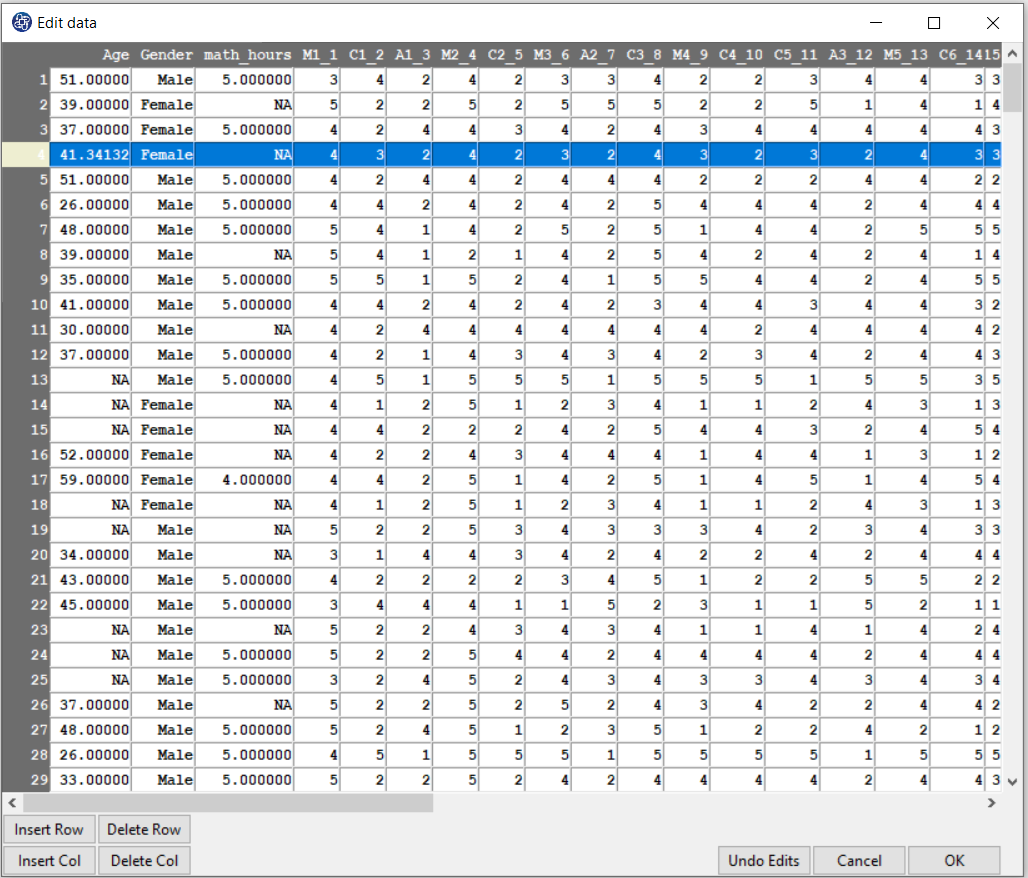This screenshot has width=1028, height=878.
Task: Click the Age cell showing 41.34132
Action: click(x=90, y=155)
